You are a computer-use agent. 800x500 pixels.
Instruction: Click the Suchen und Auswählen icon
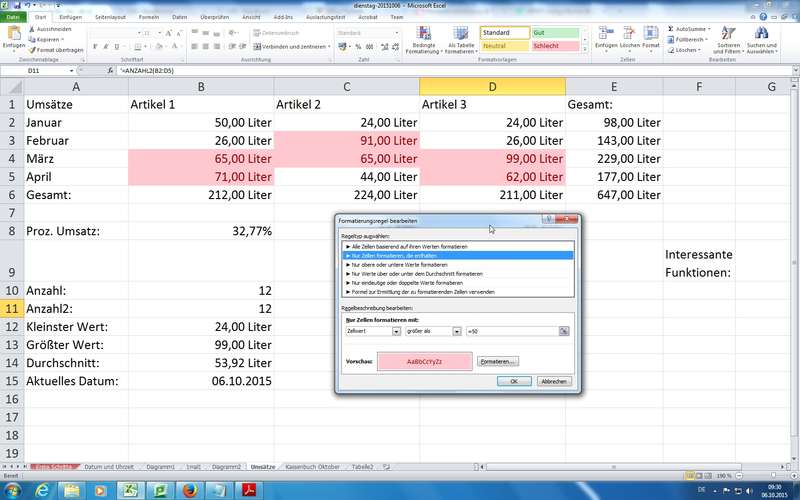pyautogui.click(x=762, y=40)
